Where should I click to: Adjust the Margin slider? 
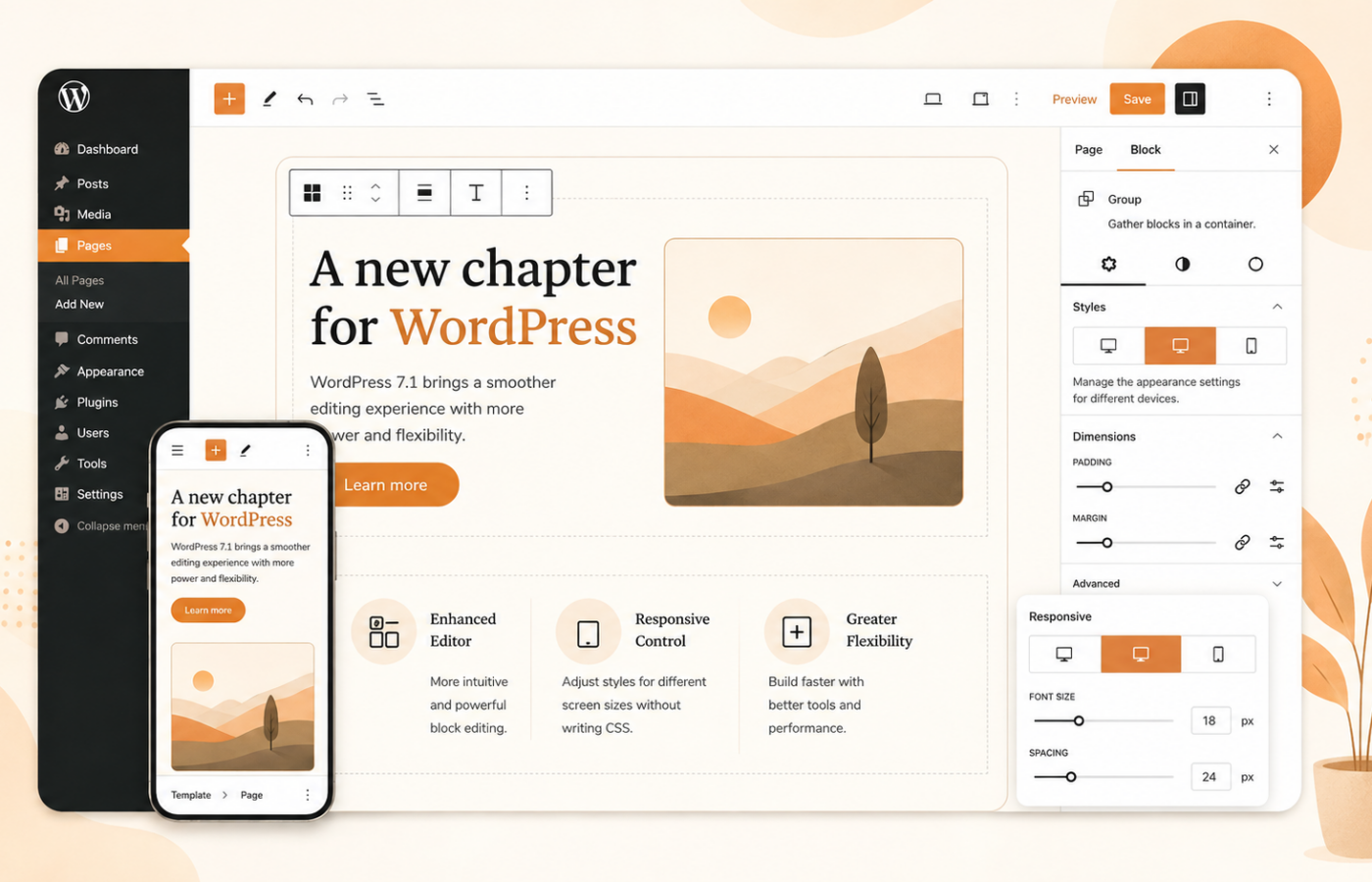pos(1146,543)
